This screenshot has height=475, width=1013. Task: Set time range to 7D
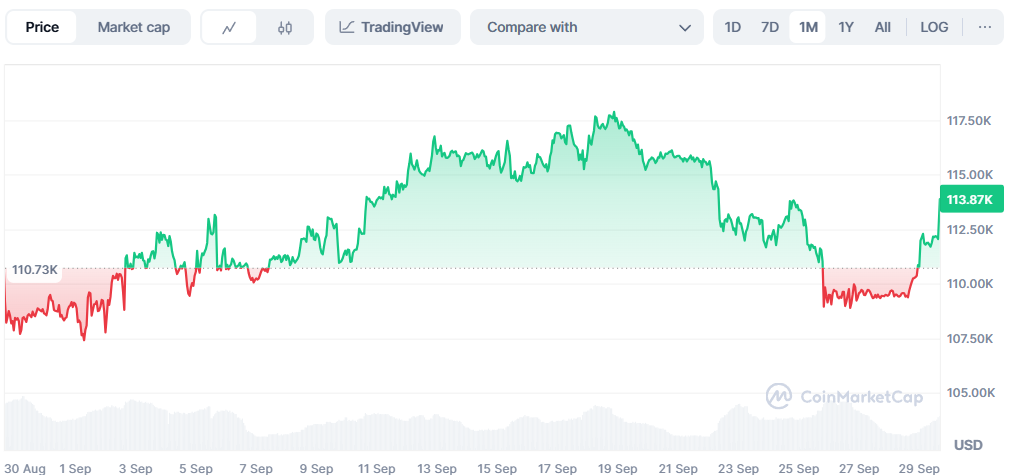click(x=770, y=28)
